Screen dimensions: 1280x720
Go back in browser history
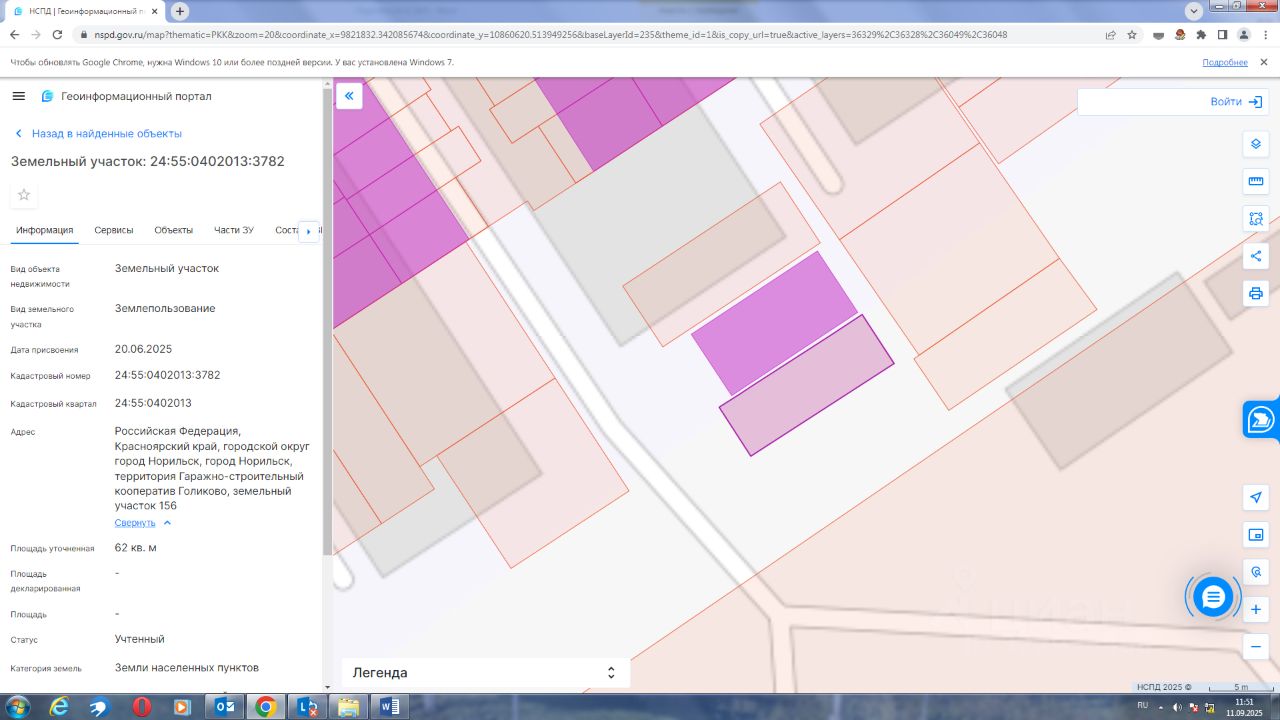coord(14,34)
